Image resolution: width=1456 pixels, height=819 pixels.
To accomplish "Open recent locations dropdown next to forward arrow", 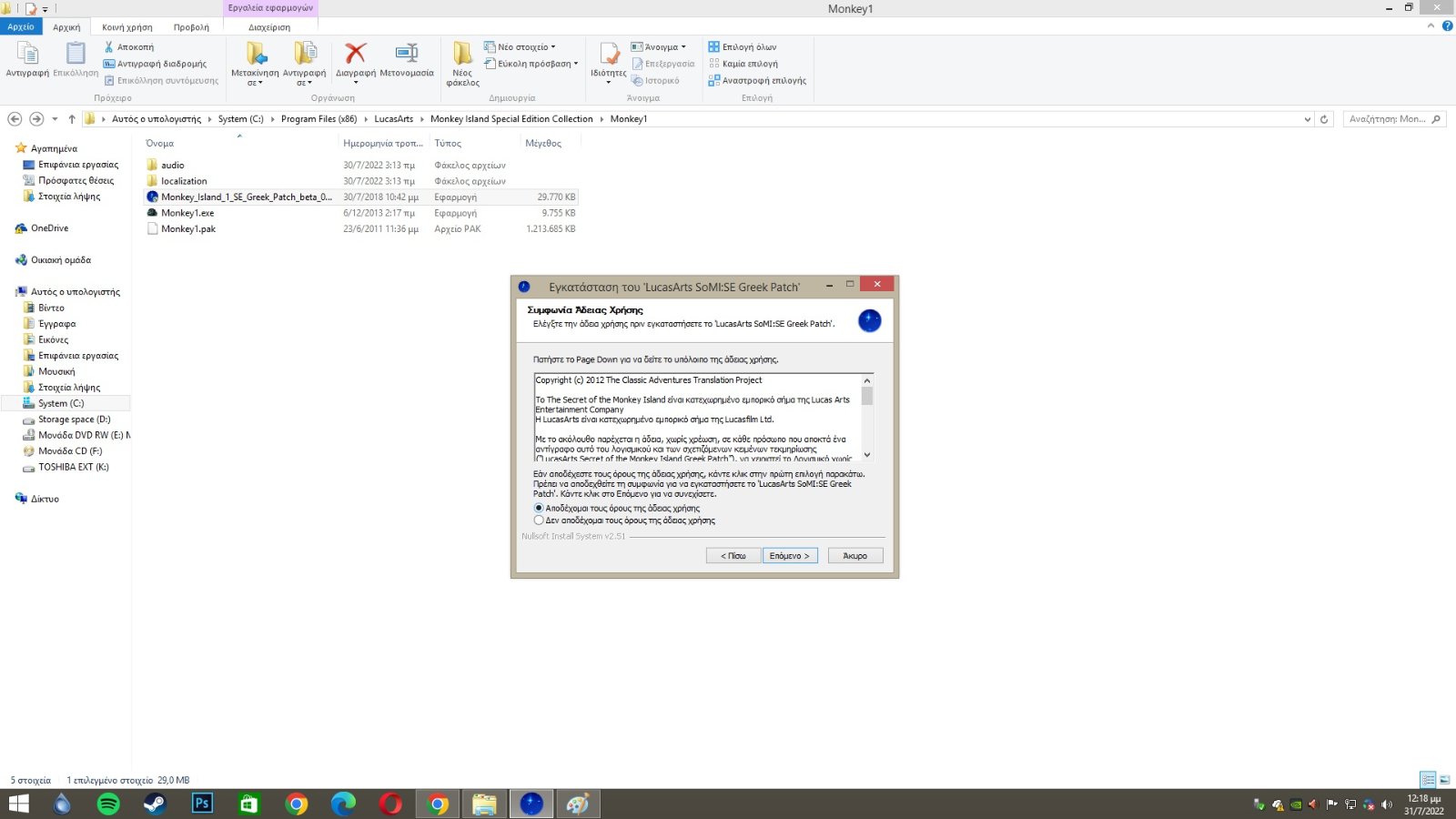I will point(55,119).
